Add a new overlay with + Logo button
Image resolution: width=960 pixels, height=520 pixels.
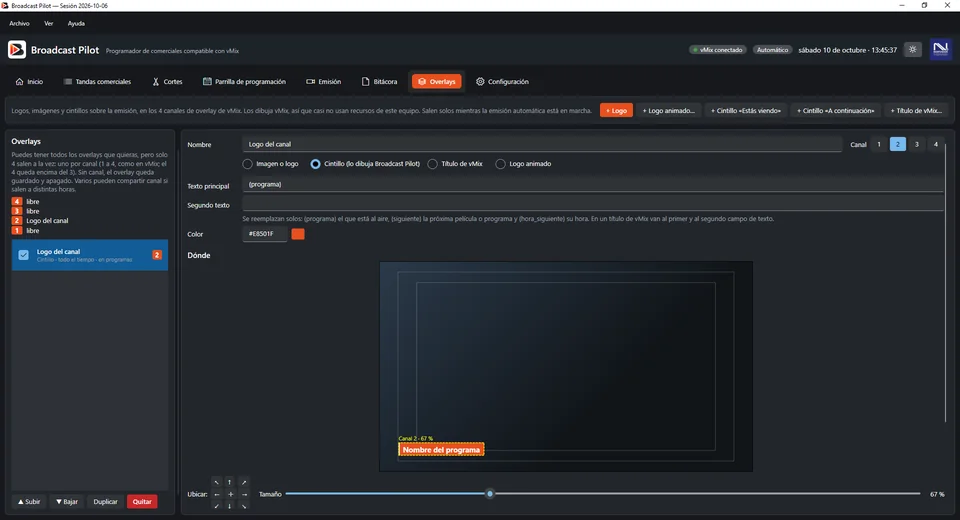pos(617,111)
